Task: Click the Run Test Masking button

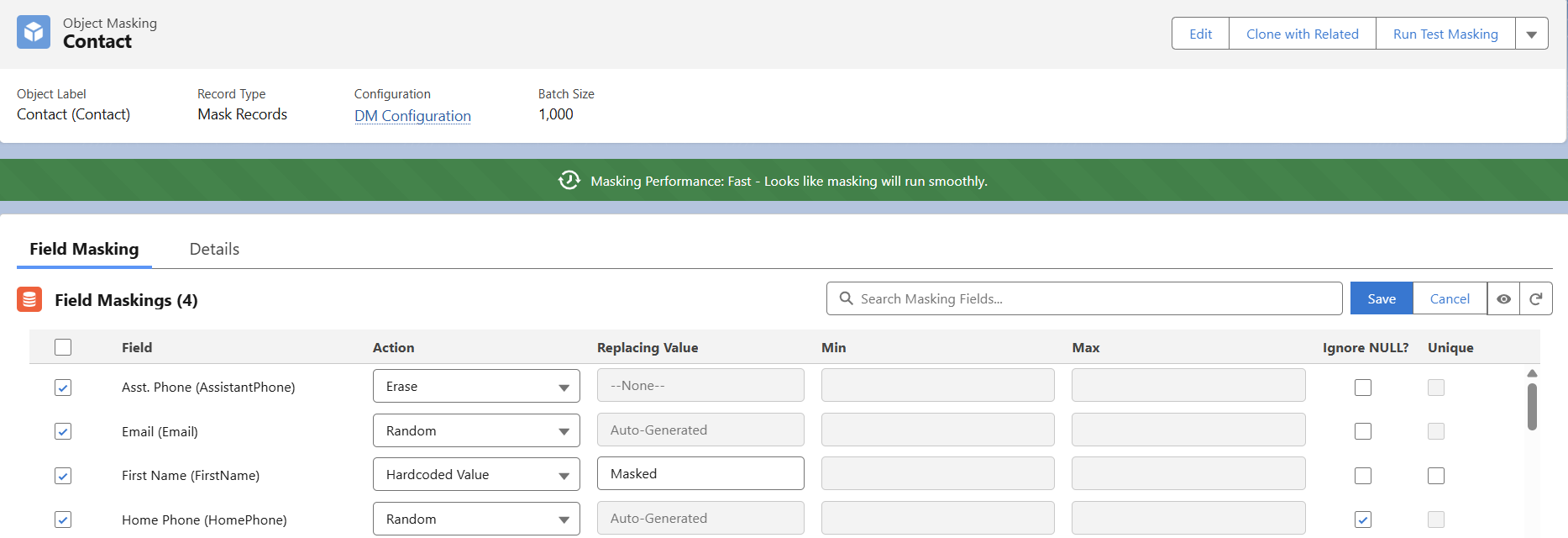Action: pos(1445,34)
